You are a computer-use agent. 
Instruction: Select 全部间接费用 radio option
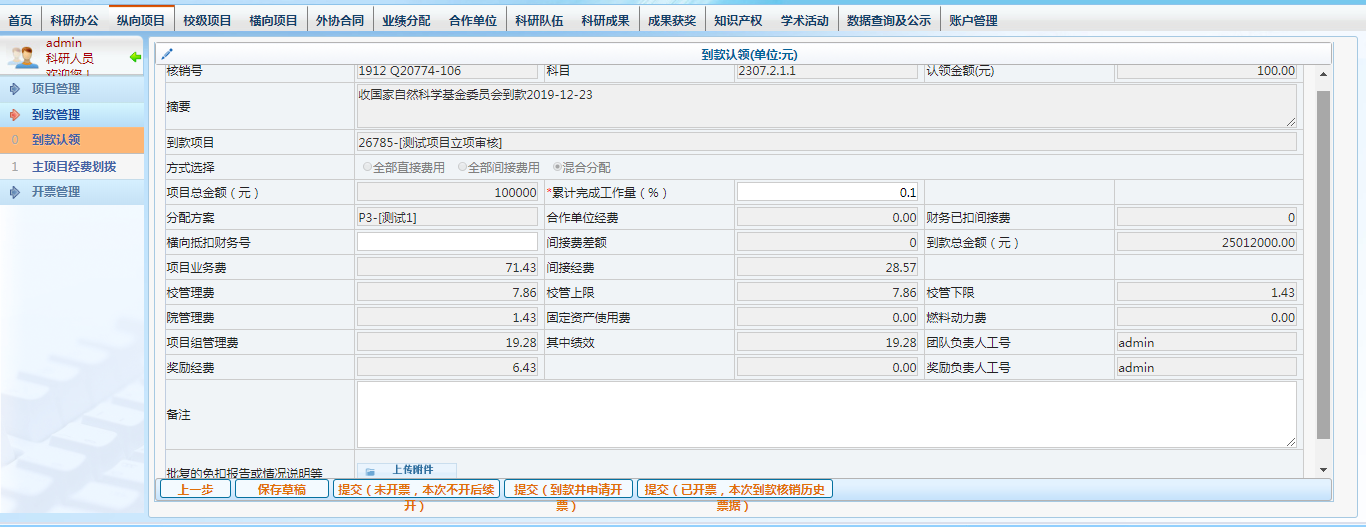[462, 167]
